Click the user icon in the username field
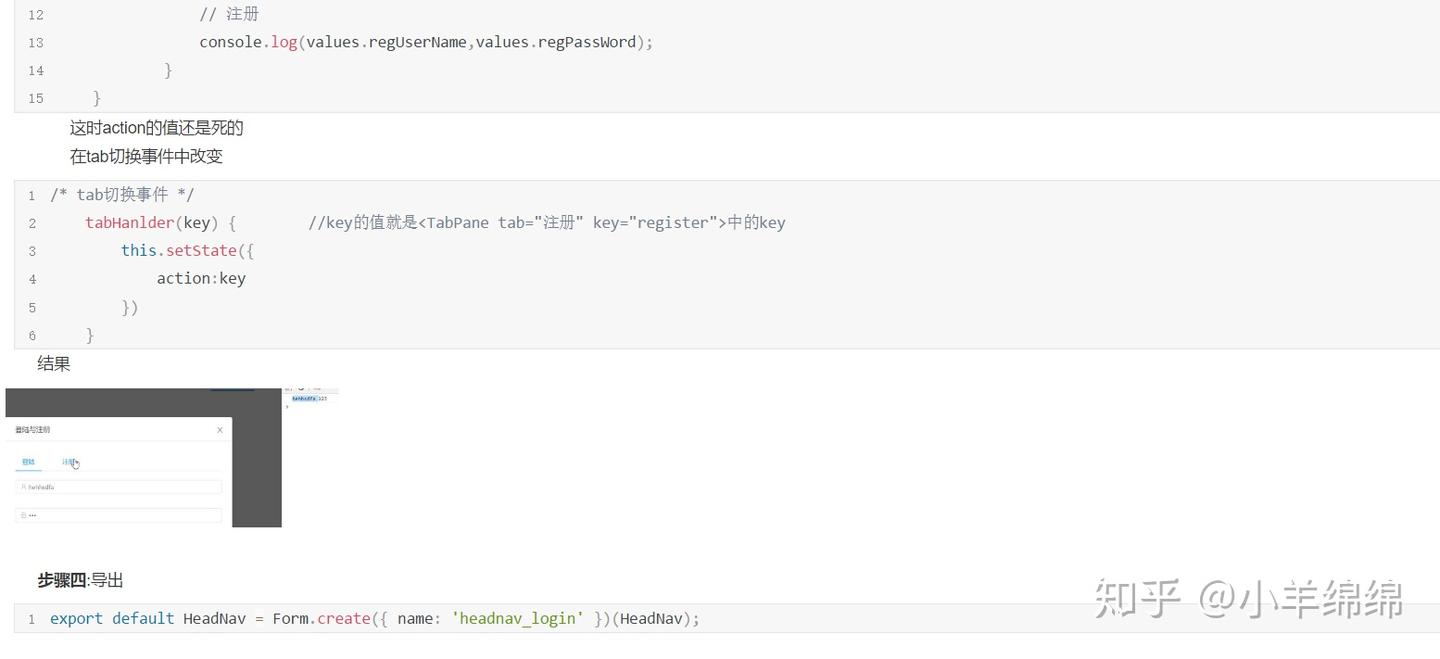This screenshot has width=1440, height=659. (x=23, y=487)
